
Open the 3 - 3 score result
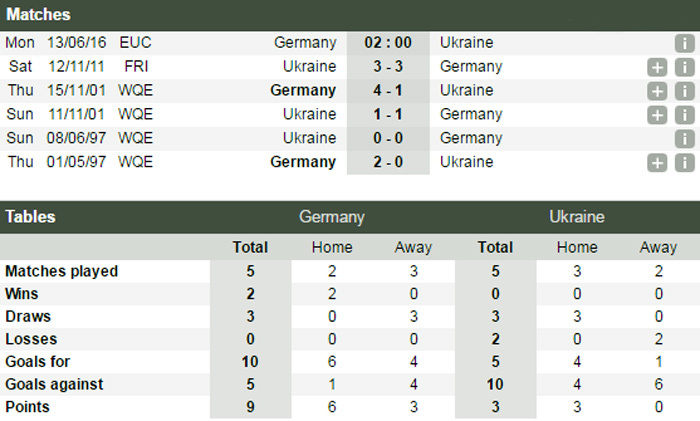point(387,67)
